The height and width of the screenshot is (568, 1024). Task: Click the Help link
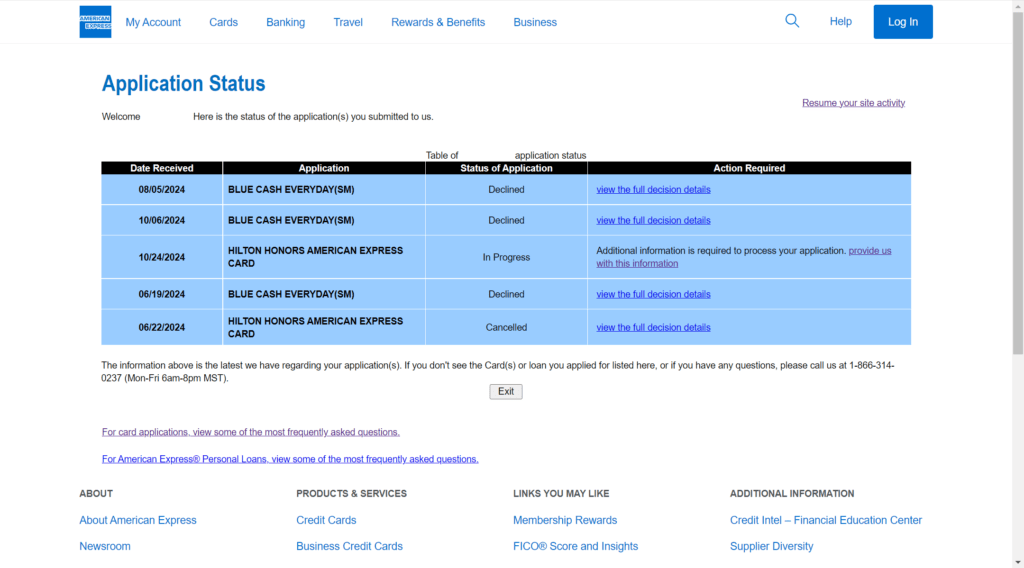point(840,22)
